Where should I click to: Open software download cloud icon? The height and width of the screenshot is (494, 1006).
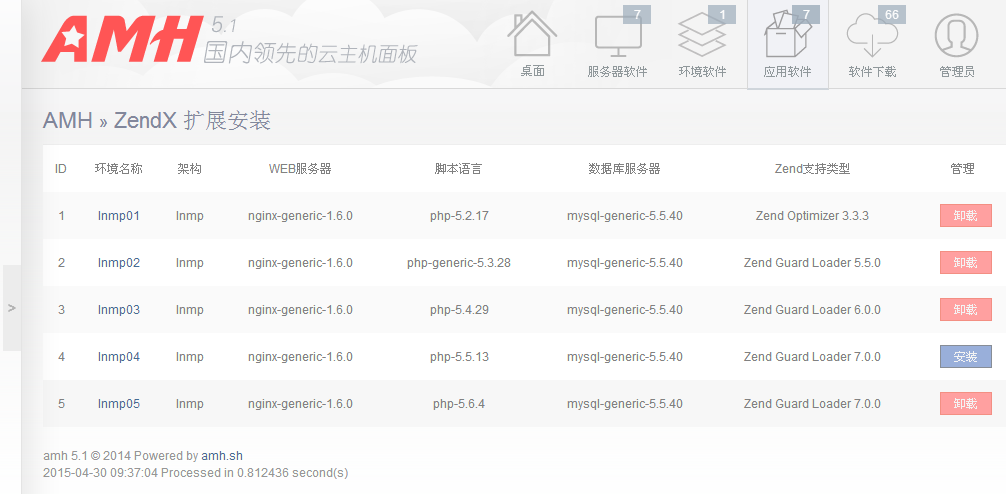pos(871,36)
